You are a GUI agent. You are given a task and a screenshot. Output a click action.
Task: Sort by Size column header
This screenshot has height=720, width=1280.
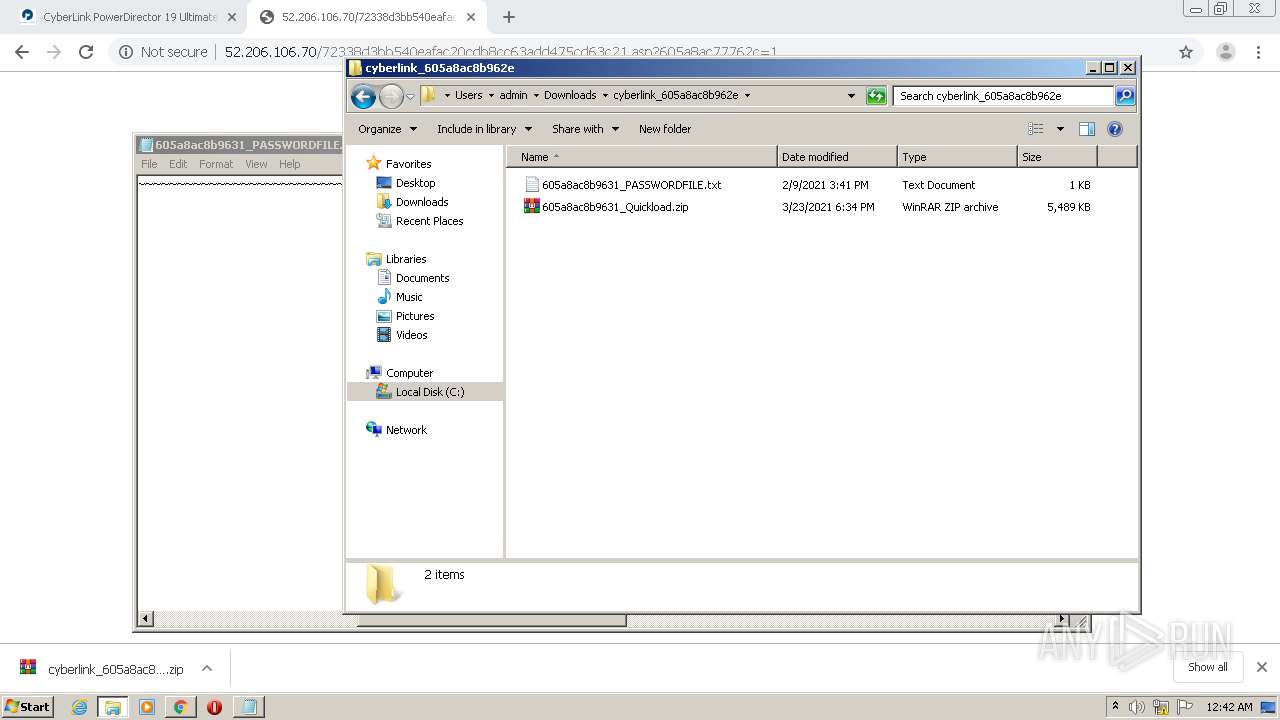coord(1057,157)
